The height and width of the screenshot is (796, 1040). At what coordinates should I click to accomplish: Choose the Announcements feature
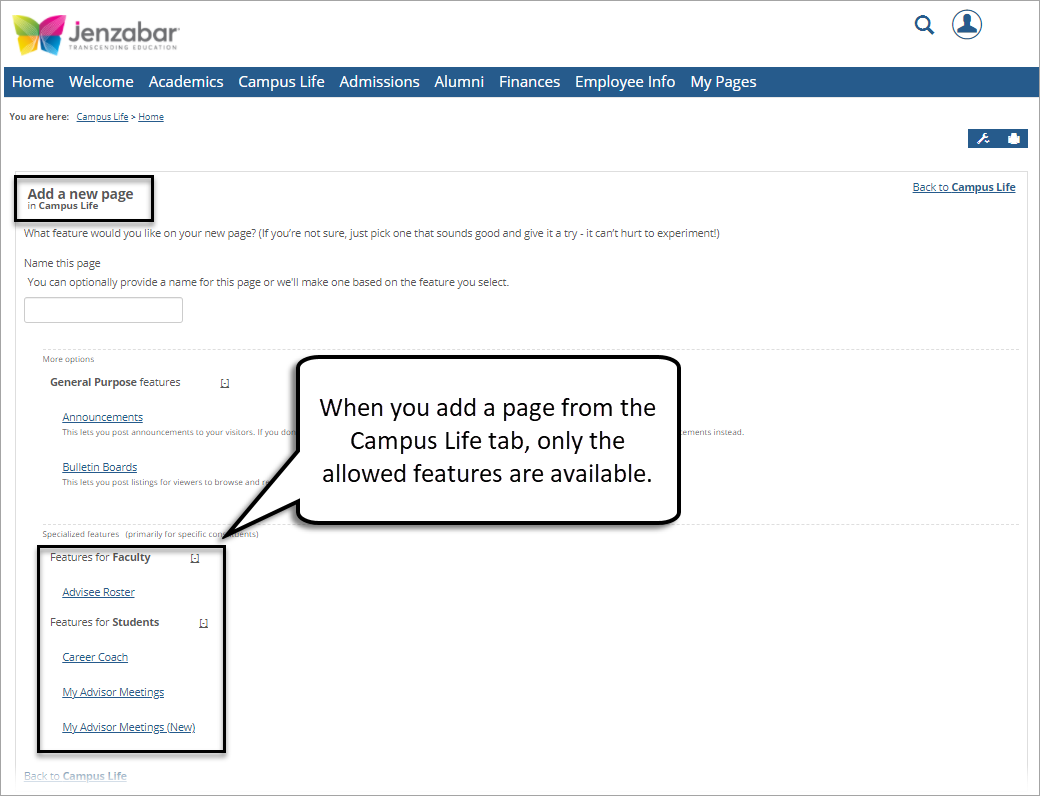(102, 417)
